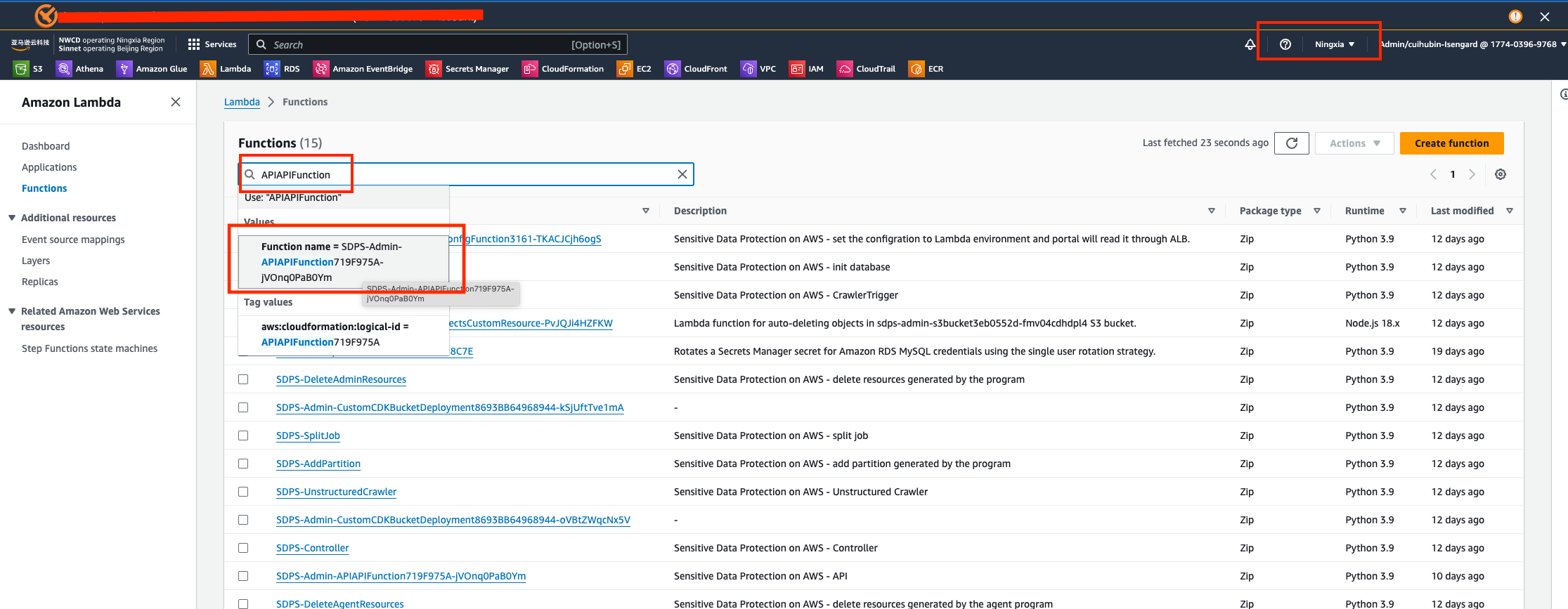The width and height of the screenshot is (1568, 609).
Task: Open Secrets Manager shortcut
Action: point(467,69)
